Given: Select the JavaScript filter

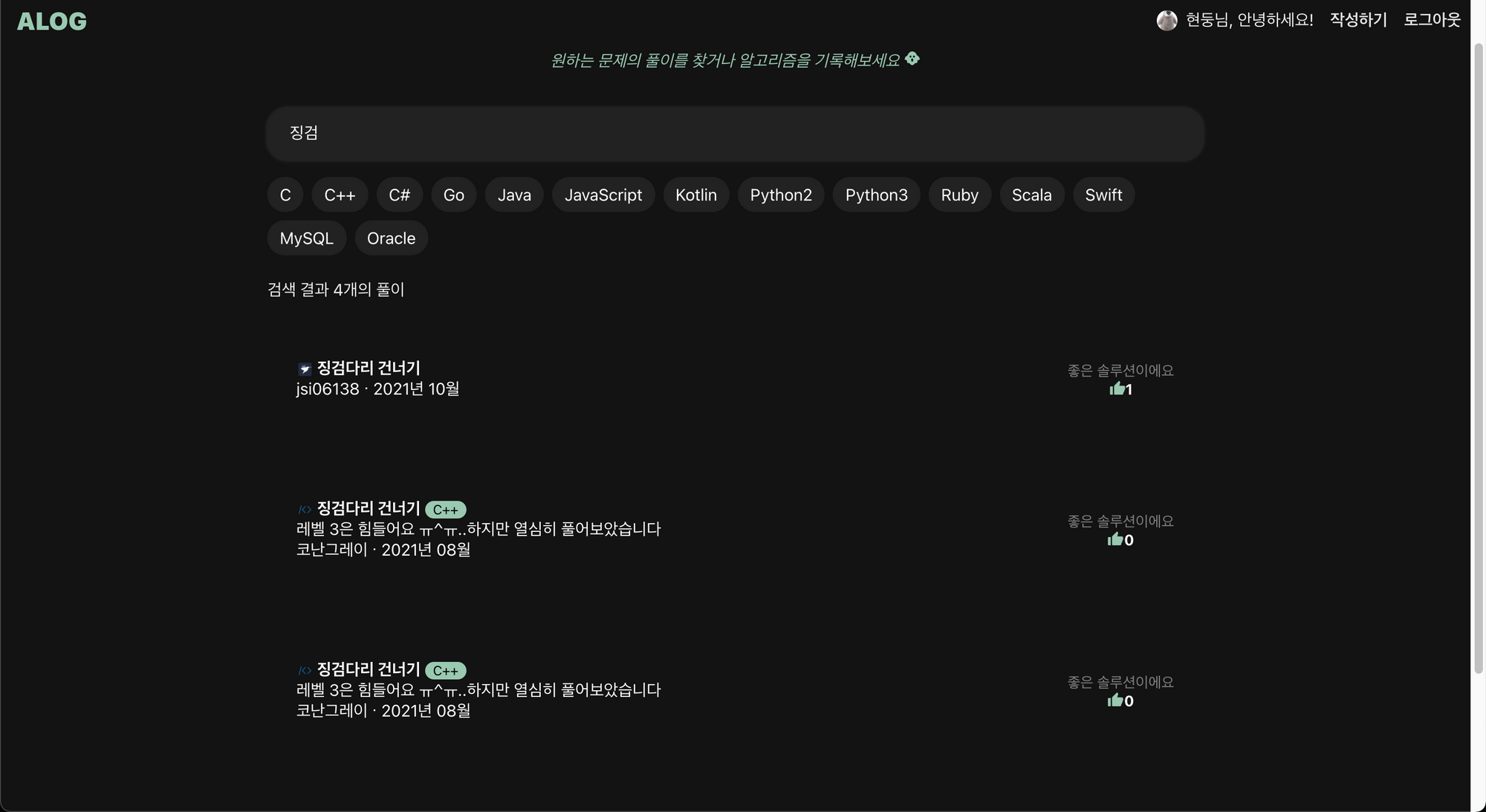Looking at the screenshot, I should click(x=603, y=195).
